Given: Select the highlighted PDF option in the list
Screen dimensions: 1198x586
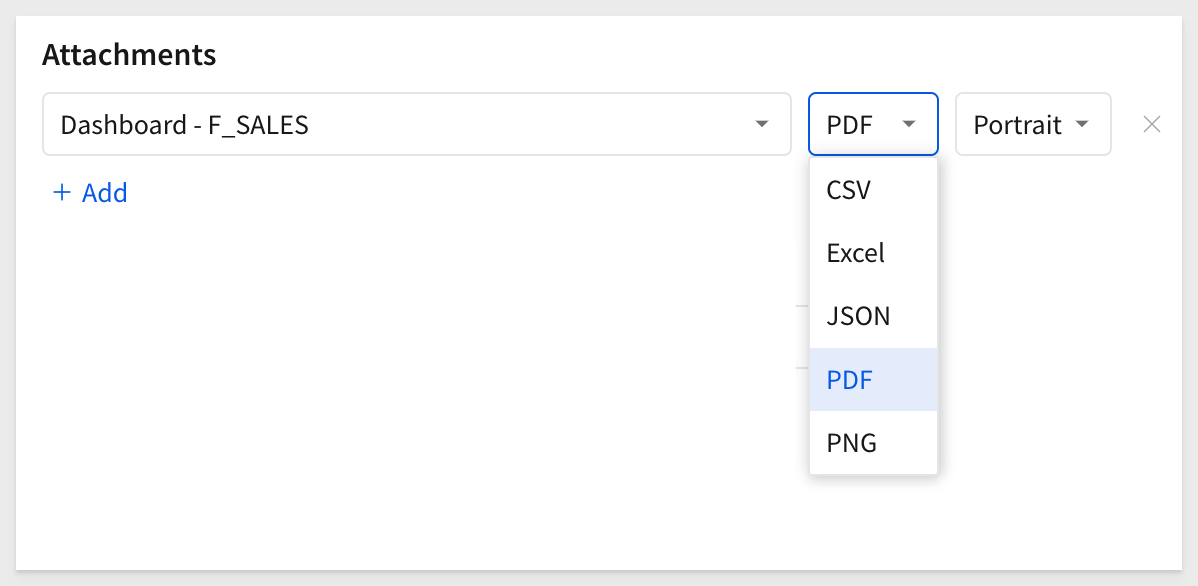Looking at the screenshot, I should [873, 380].
